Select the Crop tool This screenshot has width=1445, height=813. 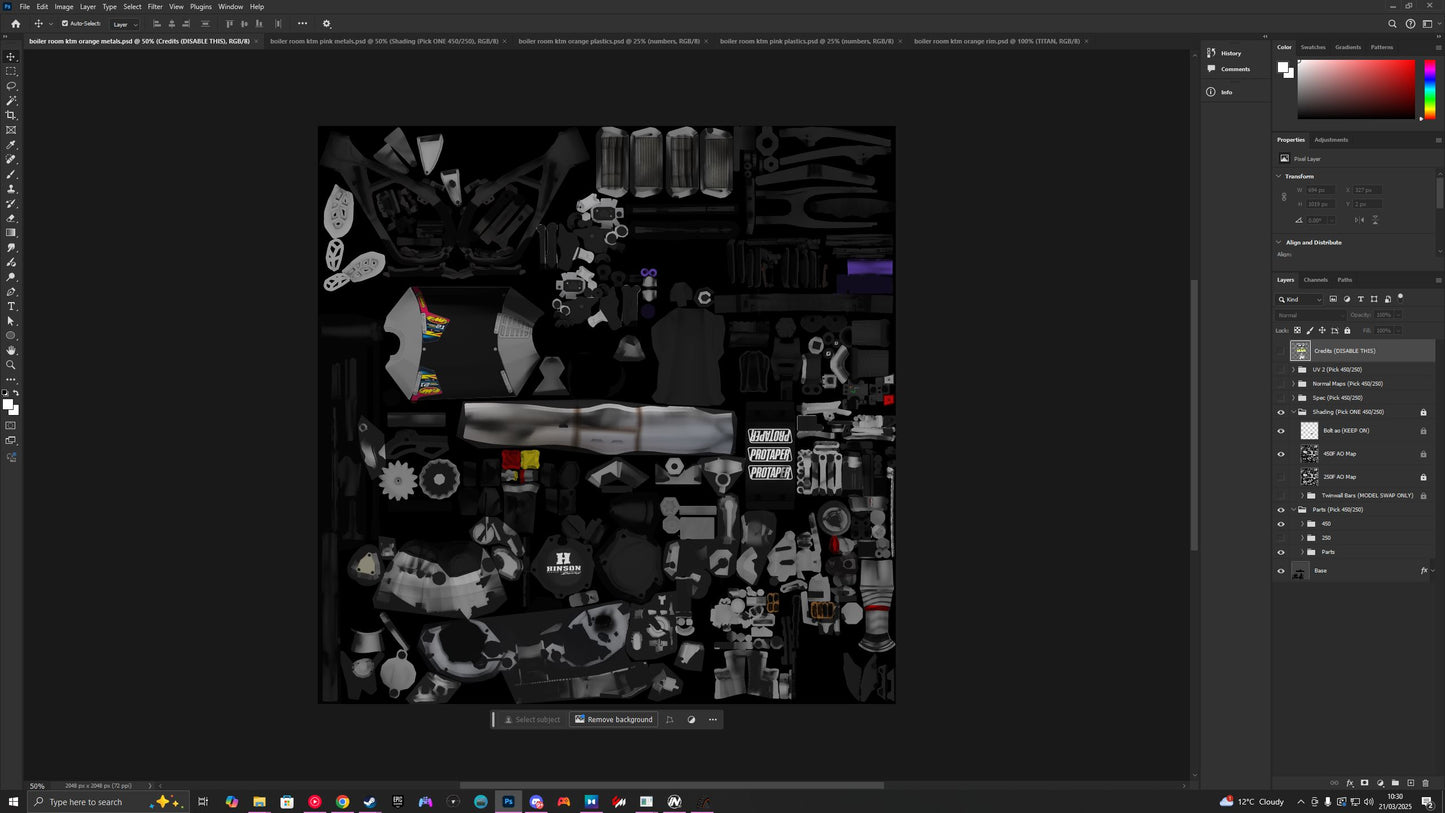point(11,115)
